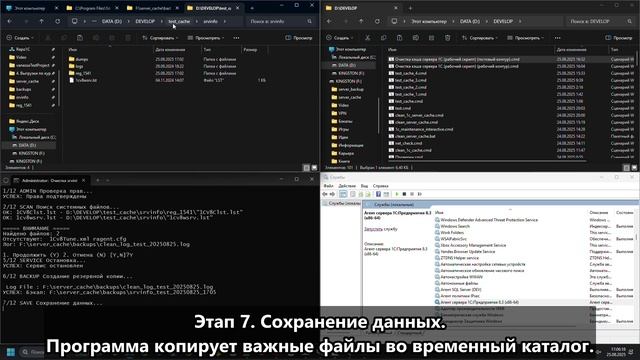Add a new tab in DEVELOP Explorer window
Image resolution: width=640 pixels, height=360 pixels.
(410, 8)
